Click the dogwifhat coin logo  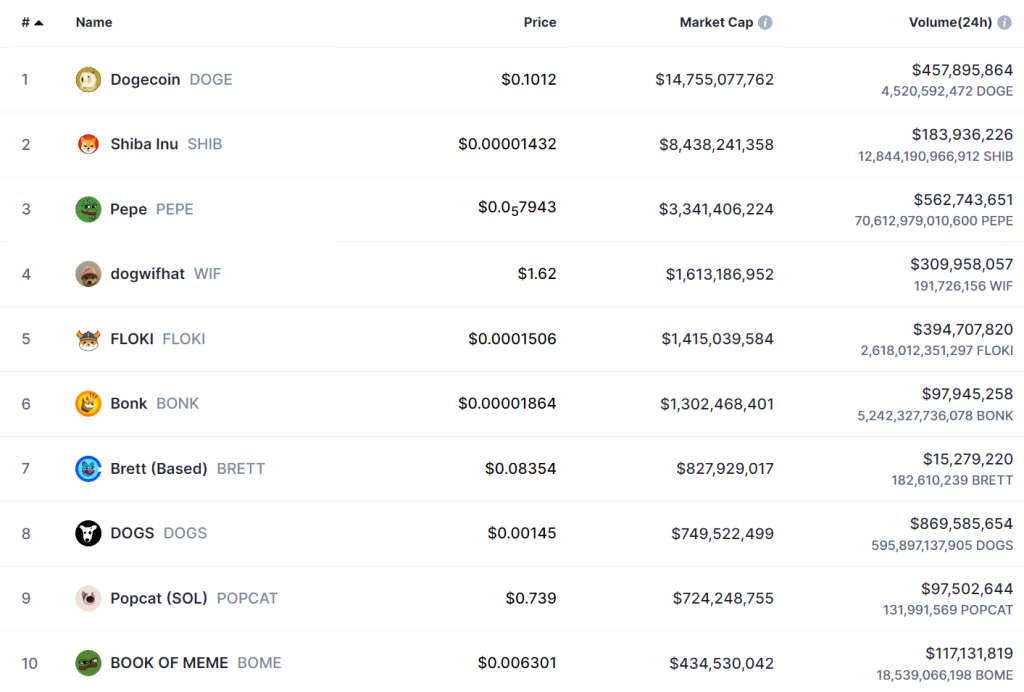(x=88, y=274)
